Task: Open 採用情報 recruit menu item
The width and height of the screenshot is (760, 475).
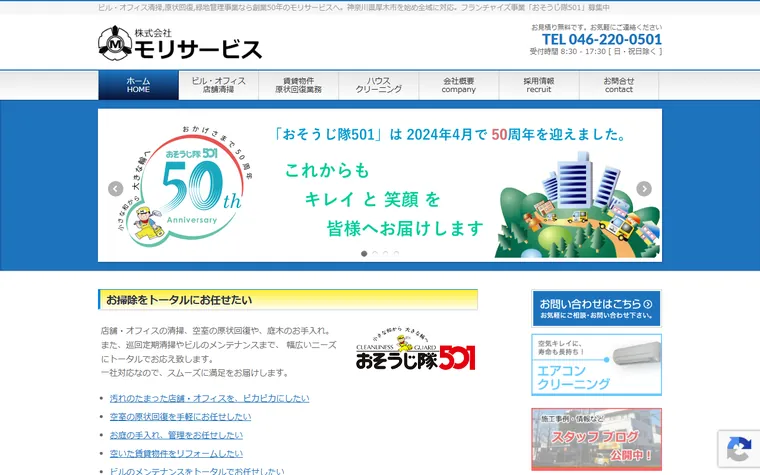Action: (x=538, y=85)
